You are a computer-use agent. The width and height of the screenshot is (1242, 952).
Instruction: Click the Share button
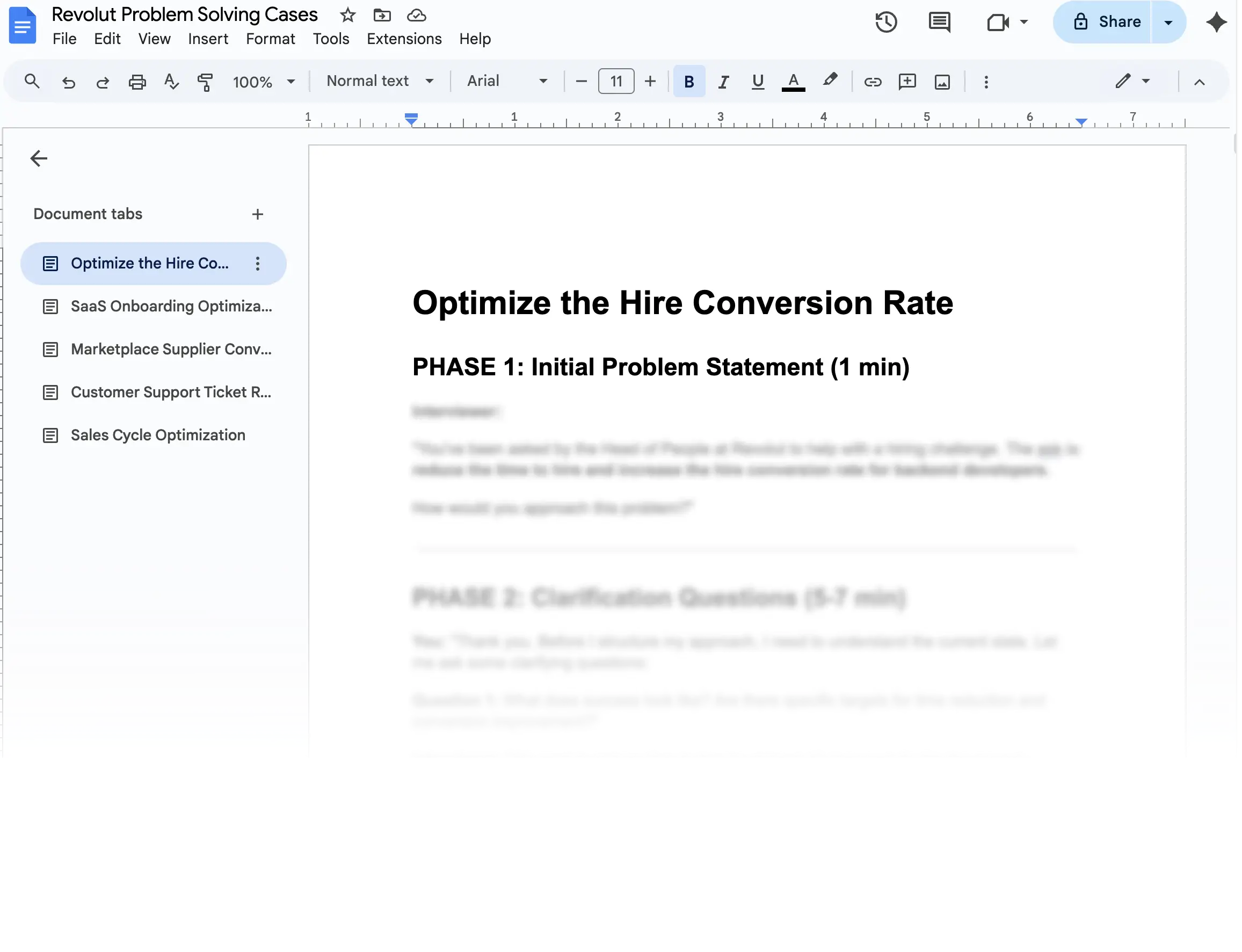coord(1102,22)
